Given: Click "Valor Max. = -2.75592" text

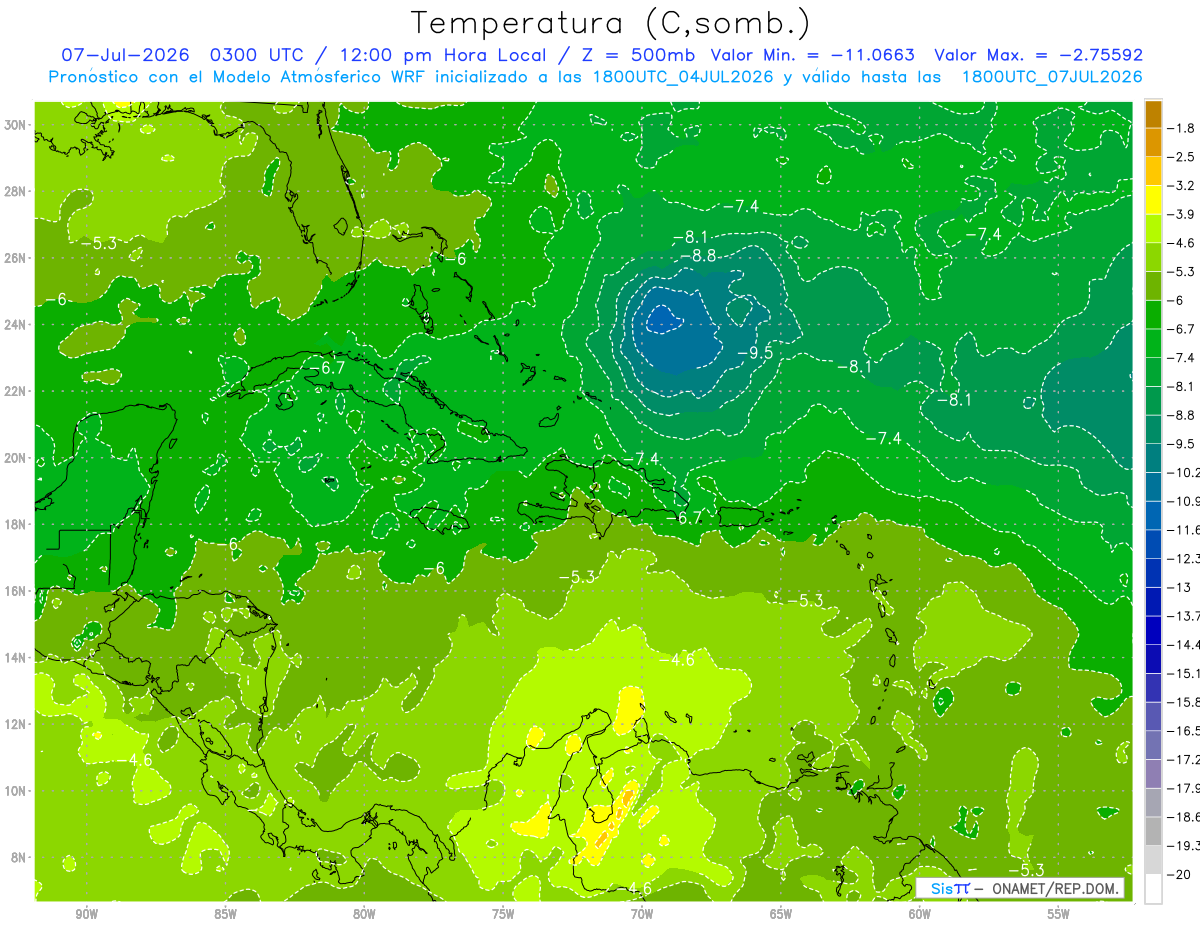Looking at the screenshot, I should (1039, 55).
